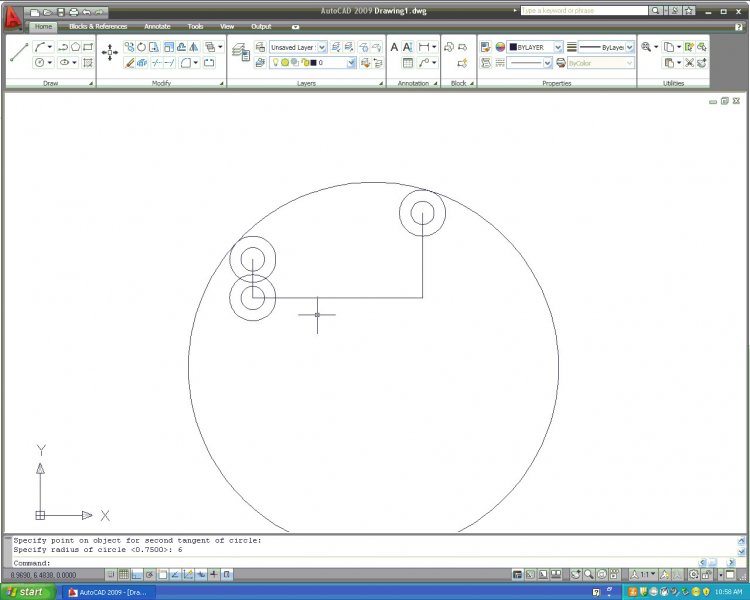Click the Insert Block icon
Screen dimensions: 750x600
tap(449, 47)
